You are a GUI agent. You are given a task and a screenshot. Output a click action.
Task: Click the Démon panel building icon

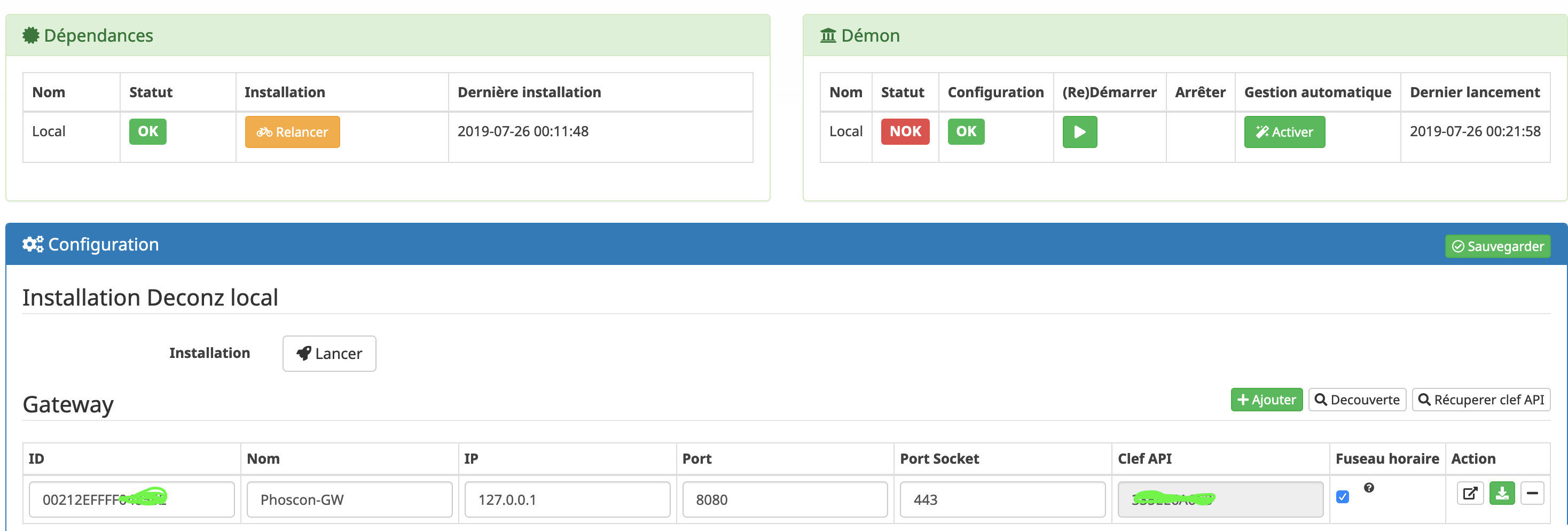click(828, 35)
